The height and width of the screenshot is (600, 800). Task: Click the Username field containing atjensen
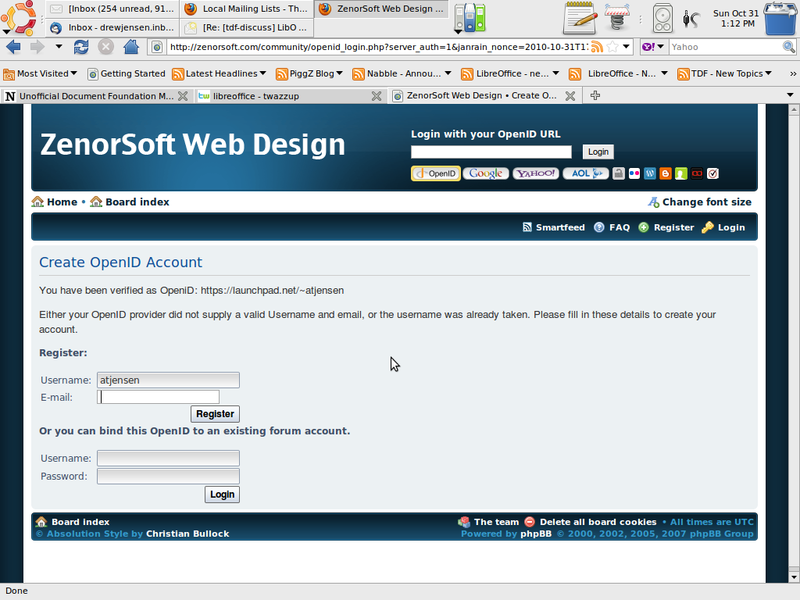tap(168, 380)
